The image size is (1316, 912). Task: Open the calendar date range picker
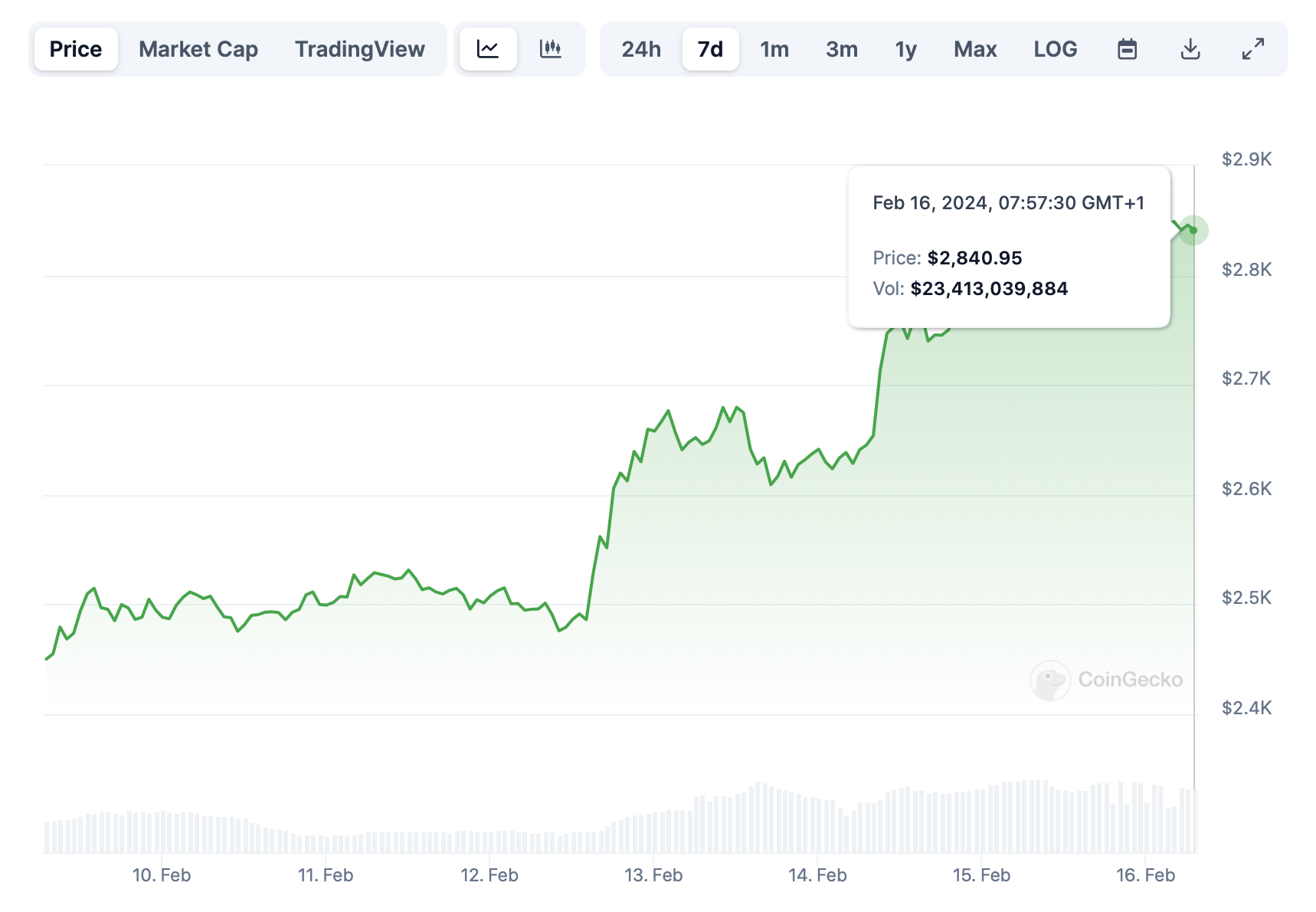point(1127,49)
